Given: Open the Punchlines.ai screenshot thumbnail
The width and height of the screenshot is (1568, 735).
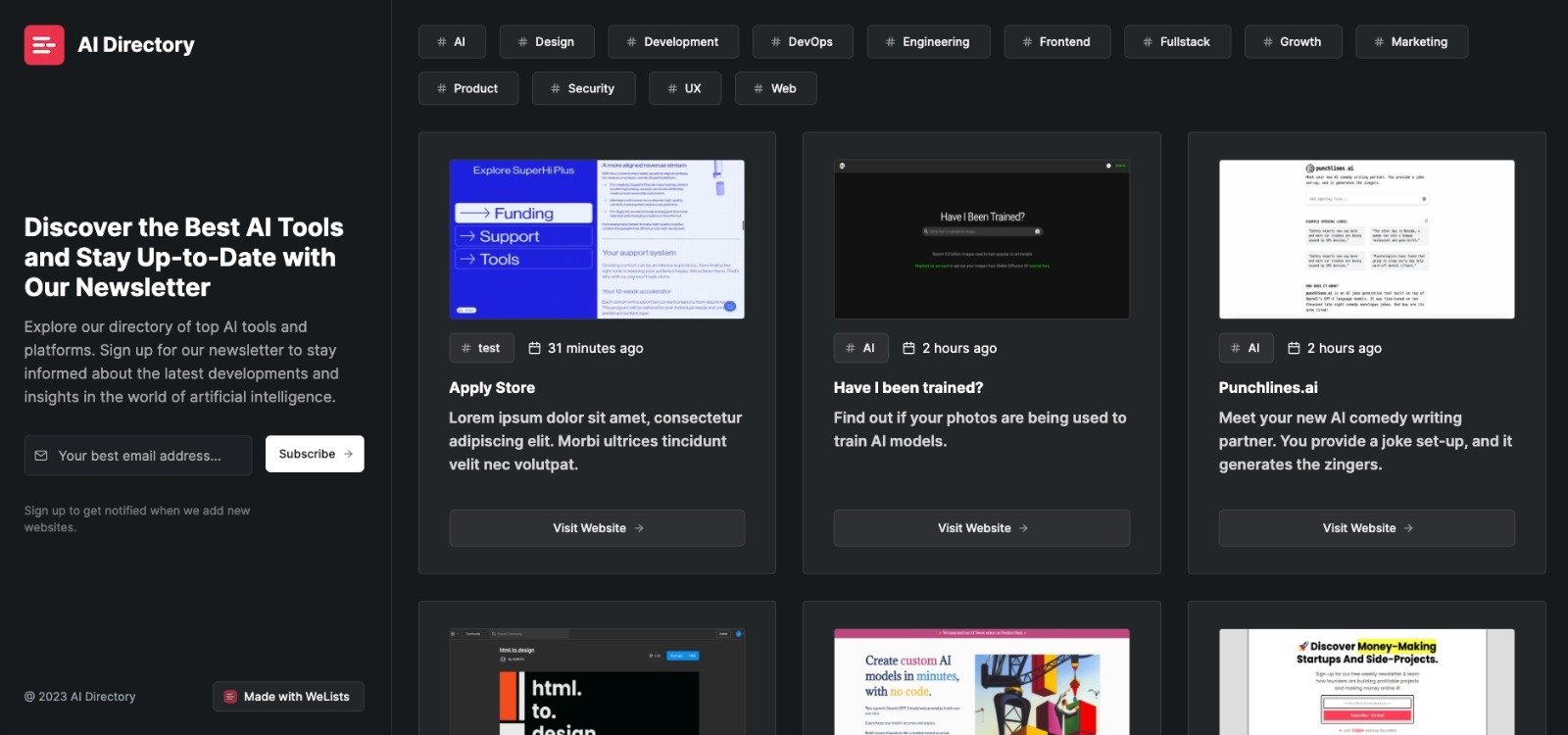Looking at the screenshot, I should [1367, 239].
